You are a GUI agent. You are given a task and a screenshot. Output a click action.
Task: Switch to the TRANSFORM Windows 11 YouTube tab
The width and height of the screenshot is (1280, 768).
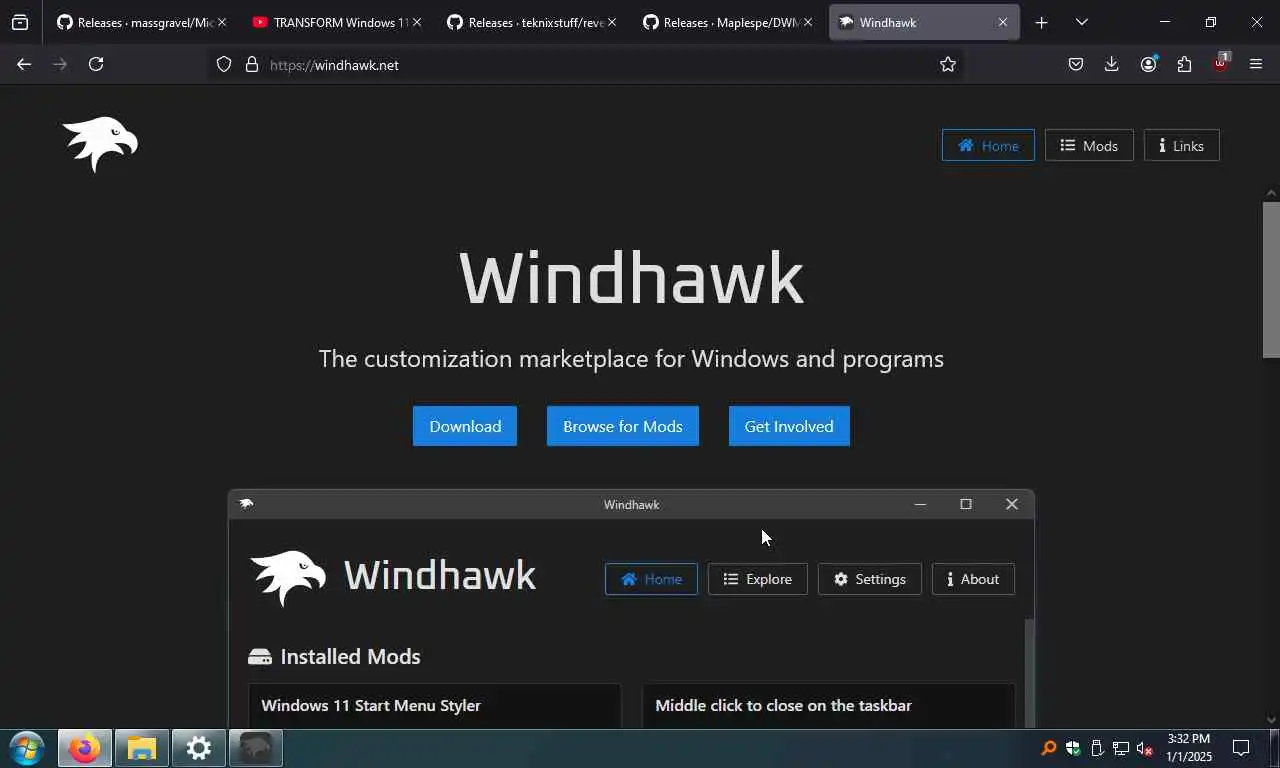point(337,22)
